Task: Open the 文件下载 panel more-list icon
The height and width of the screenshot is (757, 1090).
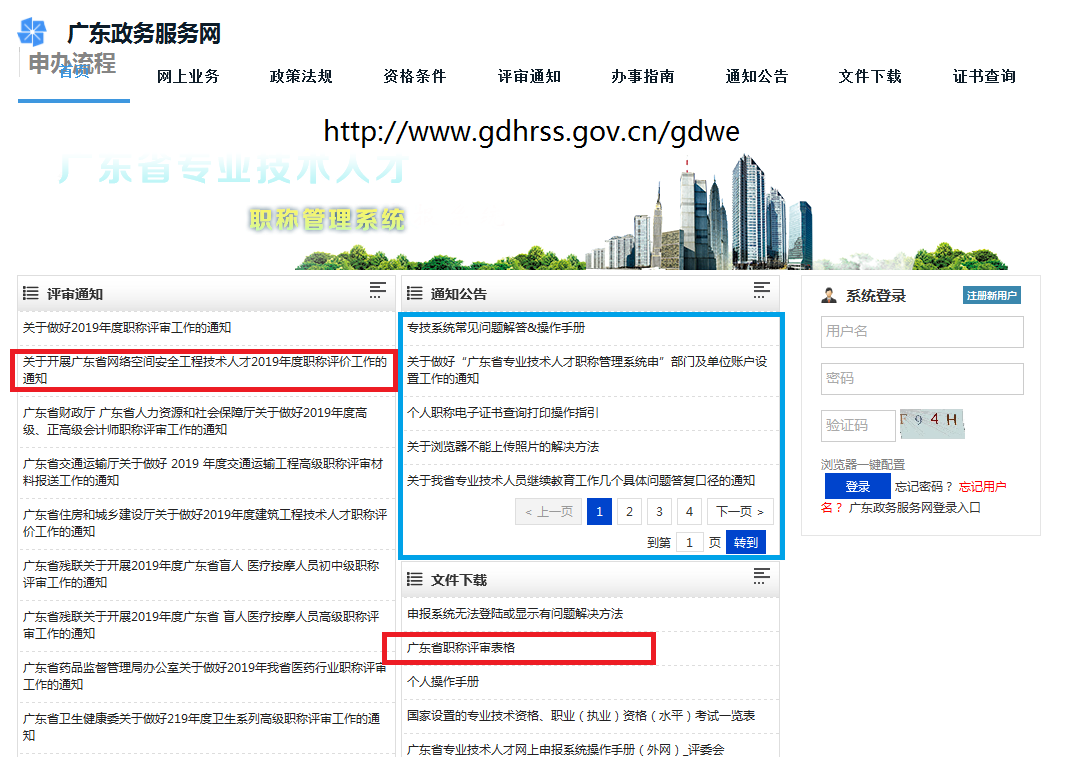Action: tap(762, 576)
